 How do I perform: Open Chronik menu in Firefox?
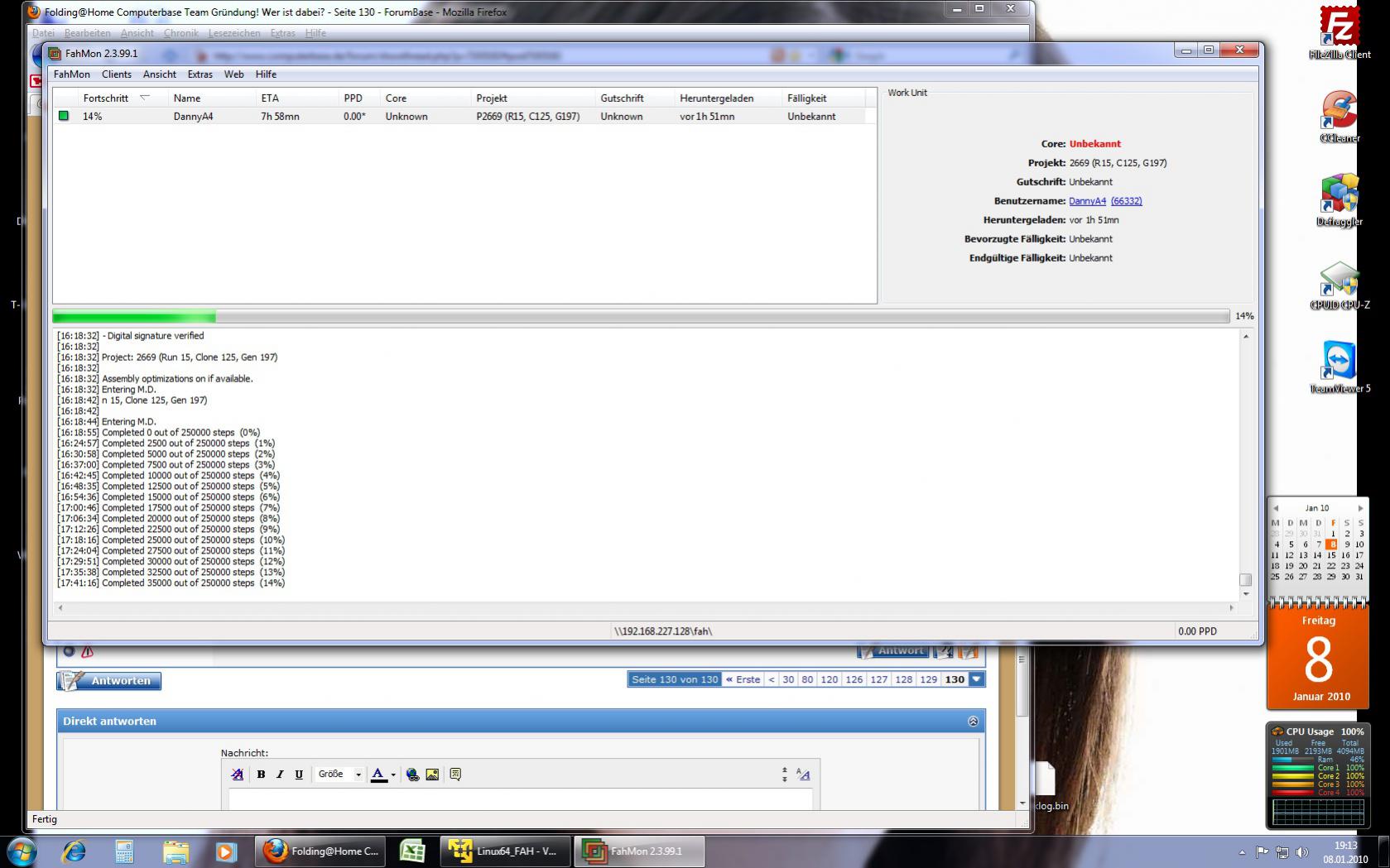(181, 33)
